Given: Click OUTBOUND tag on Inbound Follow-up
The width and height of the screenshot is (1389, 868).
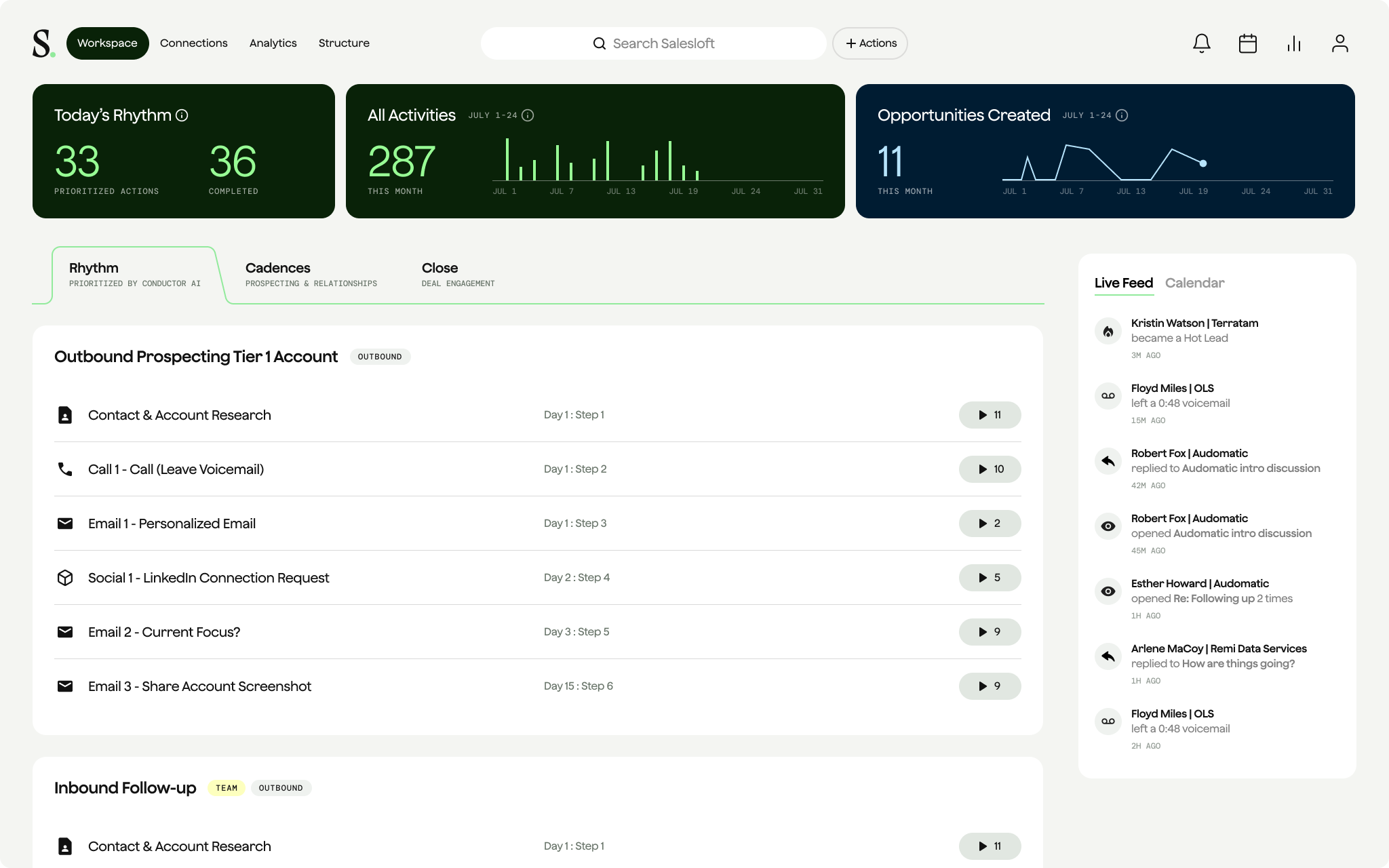Looking at the screenshot, I should pyautogui.click(x=281, y=788).
